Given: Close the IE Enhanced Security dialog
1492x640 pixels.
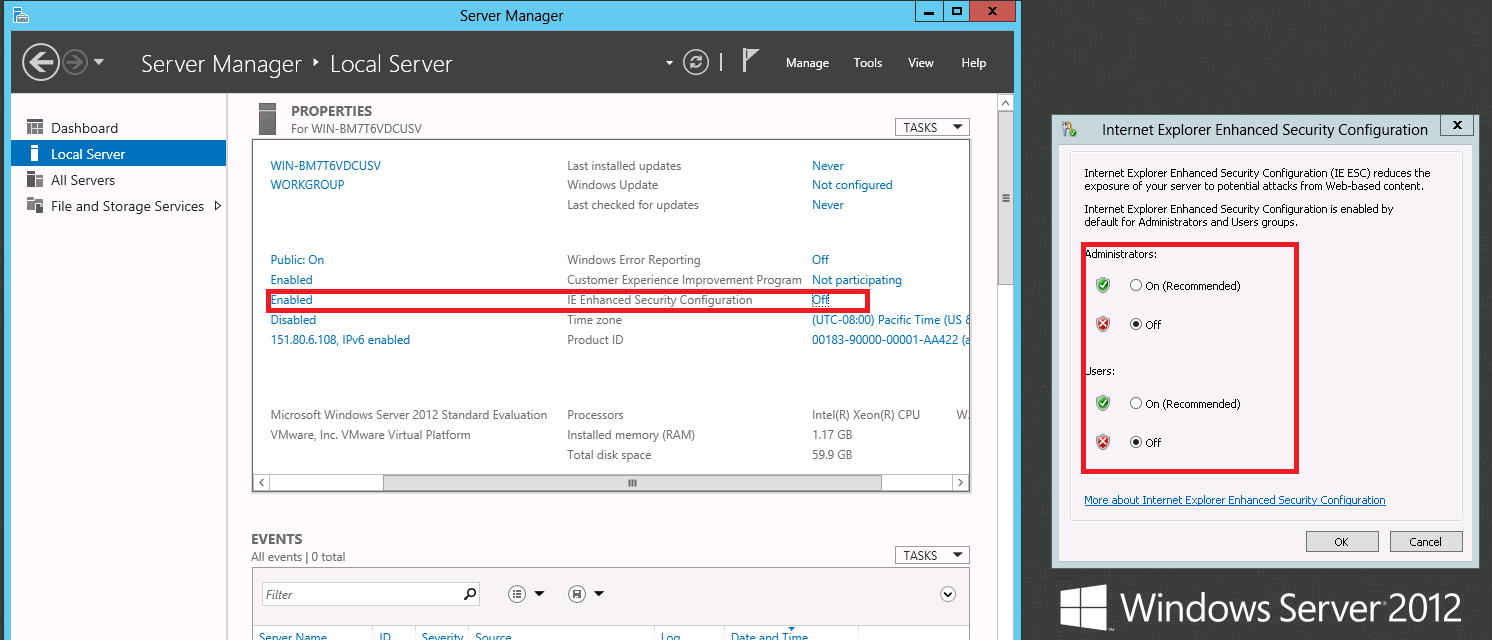Looking at the screenshot, I should (x=1457, y=126).
